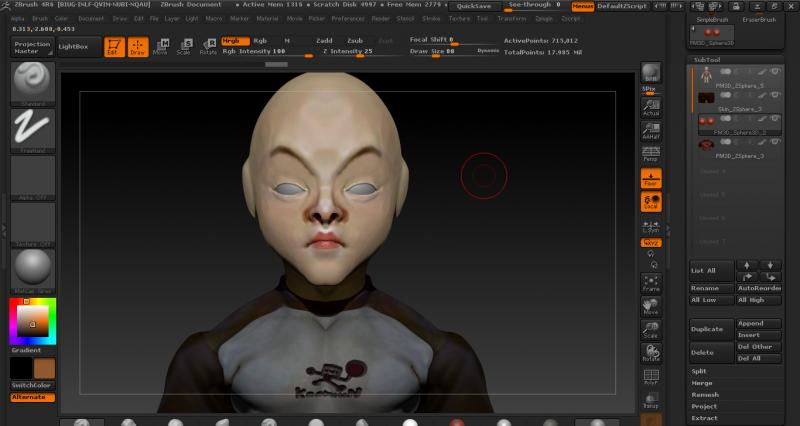This screenshot has height=426, width=800.
Task: Click the Move canvas icon in right shelf
Action: point(651,307)
